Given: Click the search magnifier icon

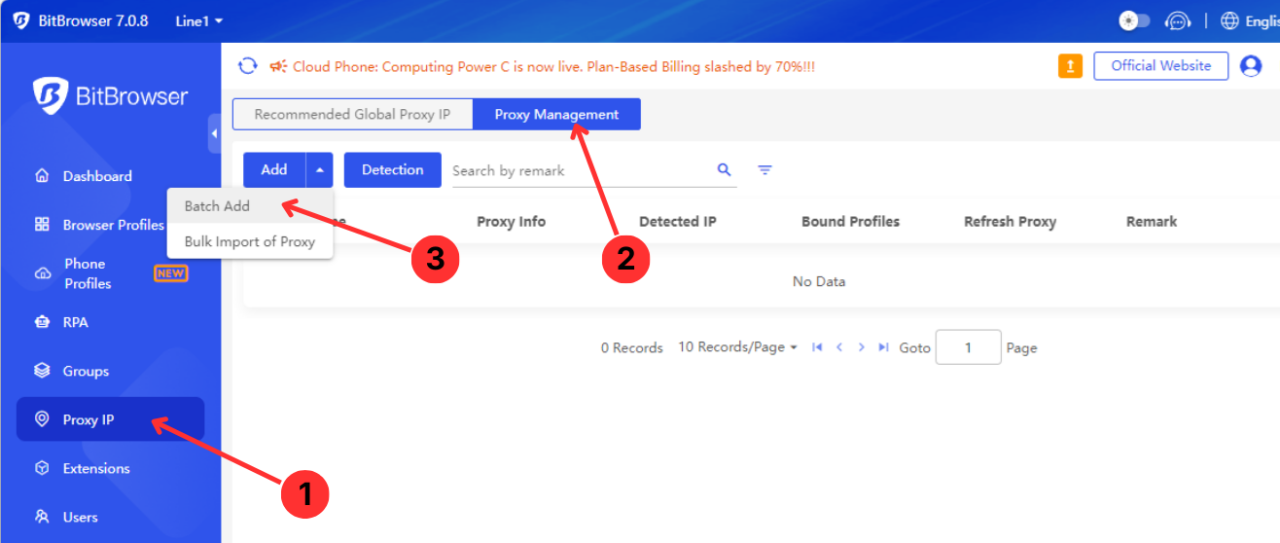Looking at the screenshot, I should pos(724,170).
